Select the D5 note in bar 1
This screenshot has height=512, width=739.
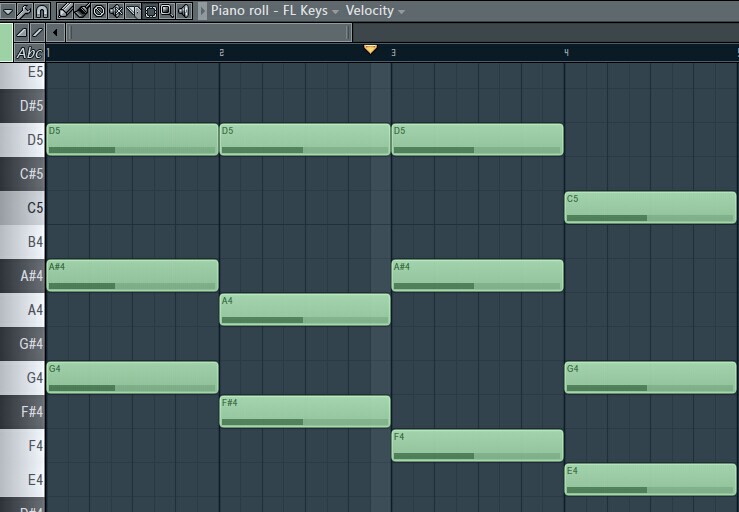(132, 140)
